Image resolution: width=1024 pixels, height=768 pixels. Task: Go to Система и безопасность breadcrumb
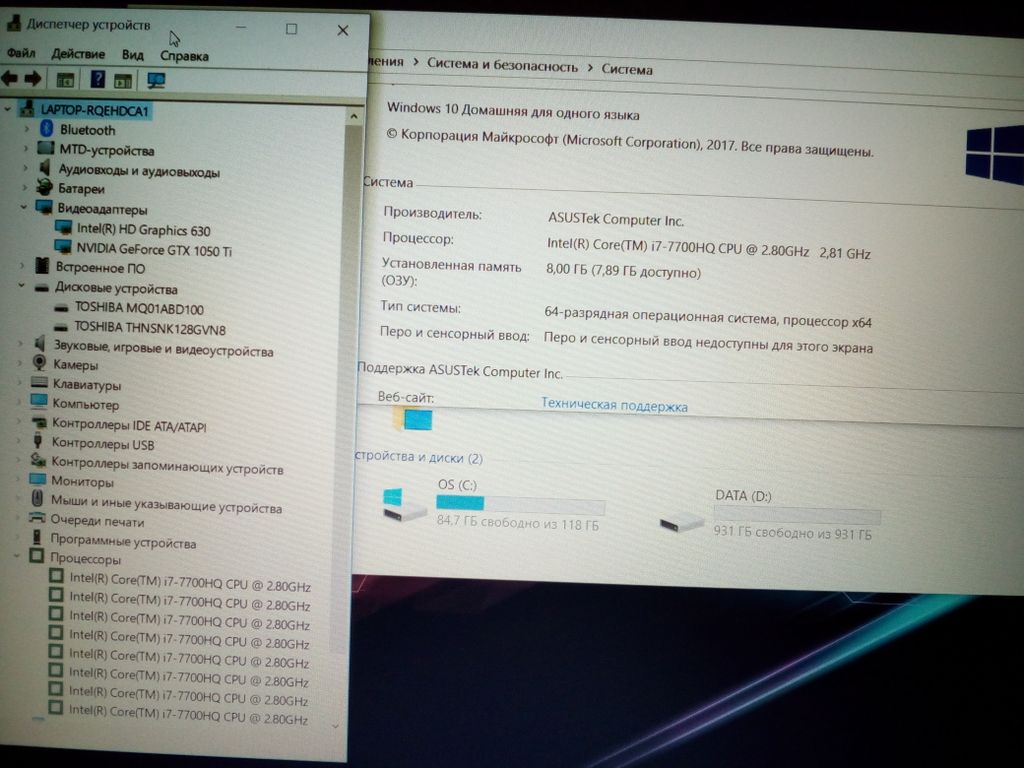(x=502, y=65)
